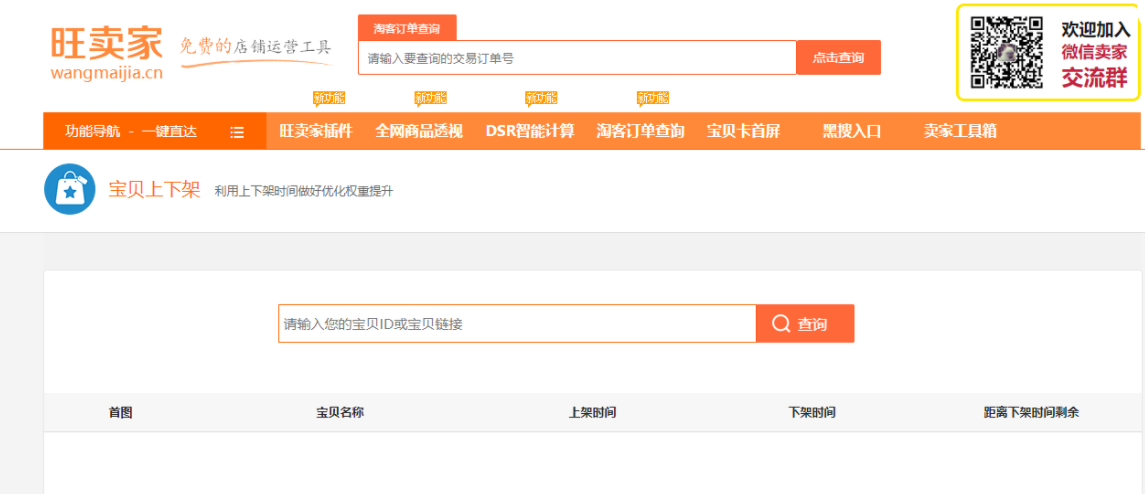The width and height of the screenshot is (1145, 494).
Task: Click 新功能 badge above 全网商品透视
Action: pyautogui.click(x=430, y=98)
